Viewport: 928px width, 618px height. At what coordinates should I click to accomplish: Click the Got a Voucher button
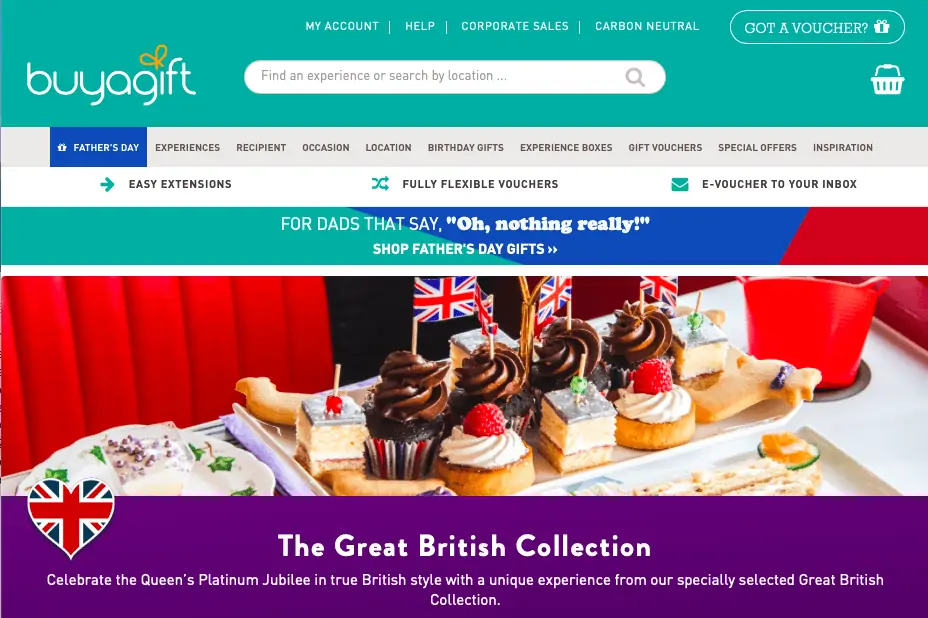point(817,27)
